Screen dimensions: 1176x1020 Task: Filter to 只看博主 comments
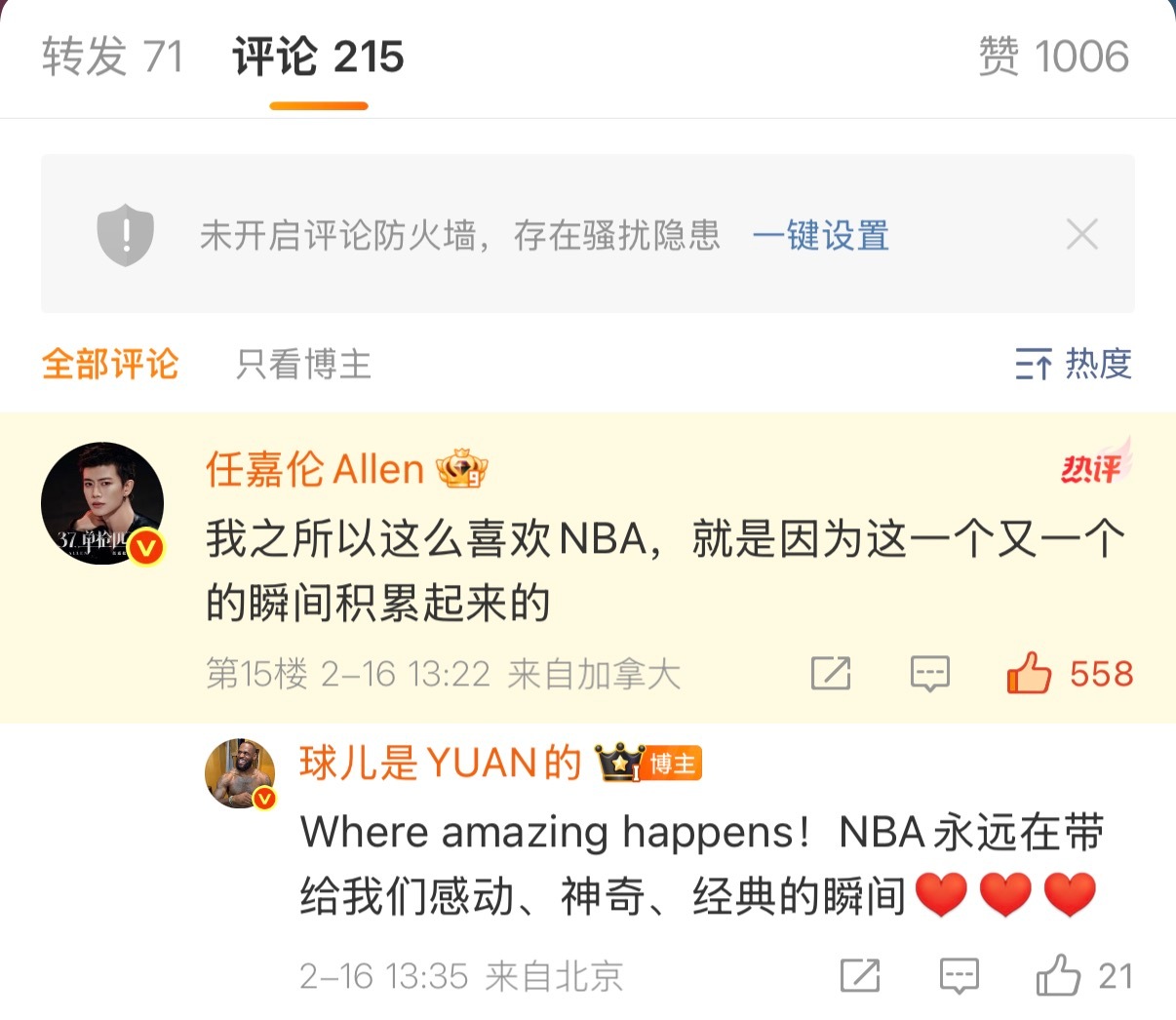[303, 364]
